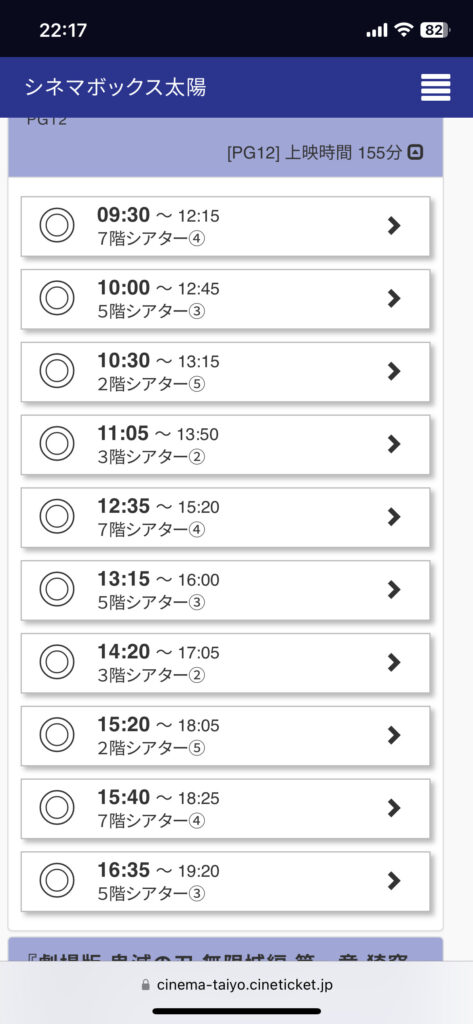
Task: Open the hamburger menu icon
Action: point(435,88)
